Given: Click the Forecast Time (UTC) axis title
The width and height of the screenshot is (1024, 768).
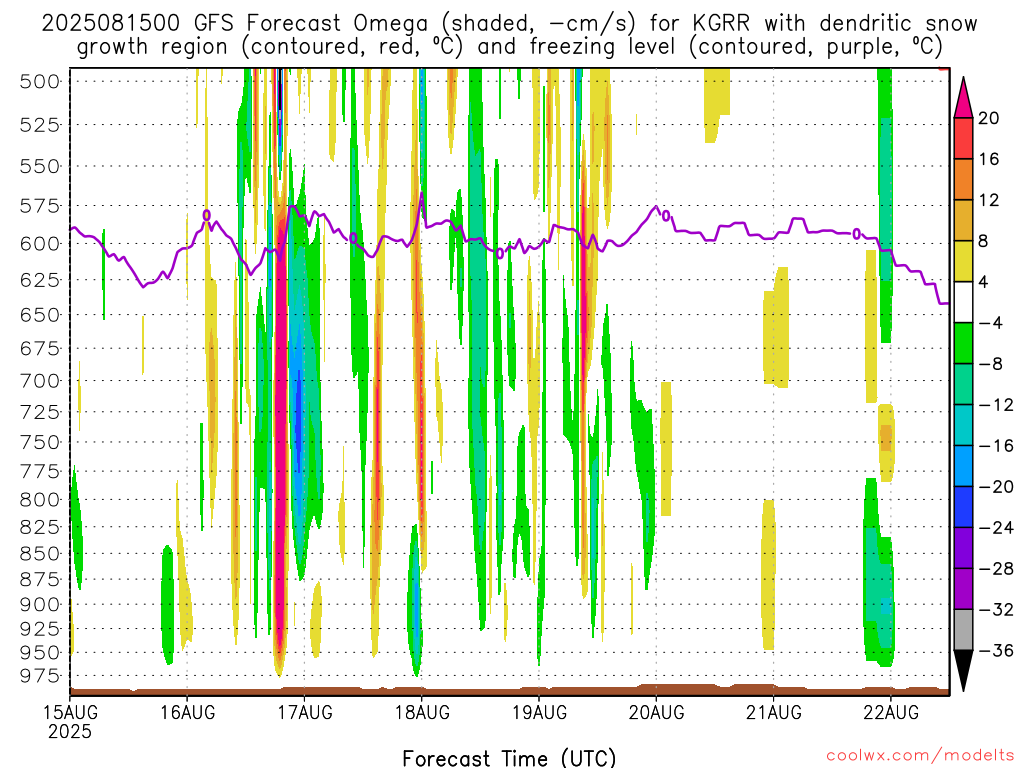Looking at the screenshot, I should click(509, 758).
